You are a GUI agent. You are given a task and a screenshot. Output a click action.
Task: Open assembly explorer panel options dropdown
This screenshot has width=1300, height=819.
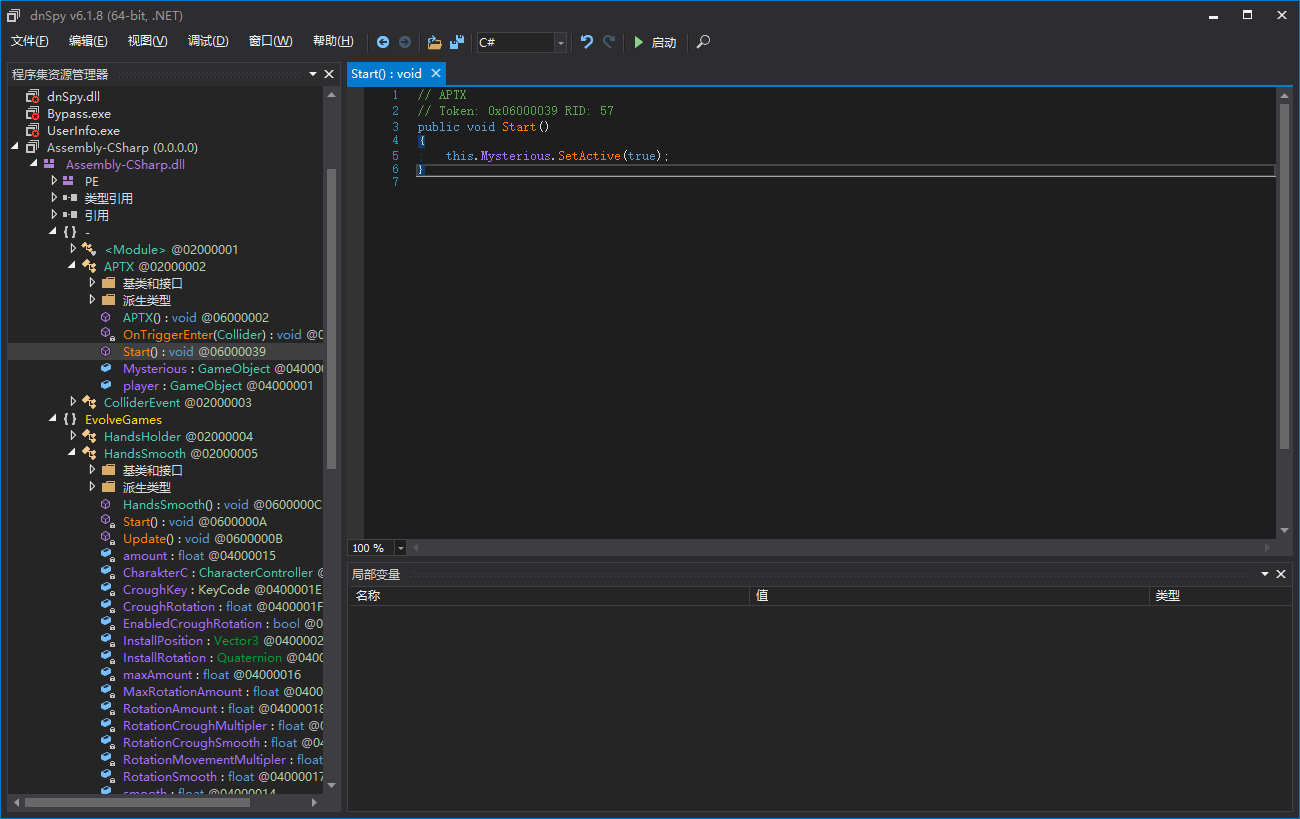[x=313, y=74]
